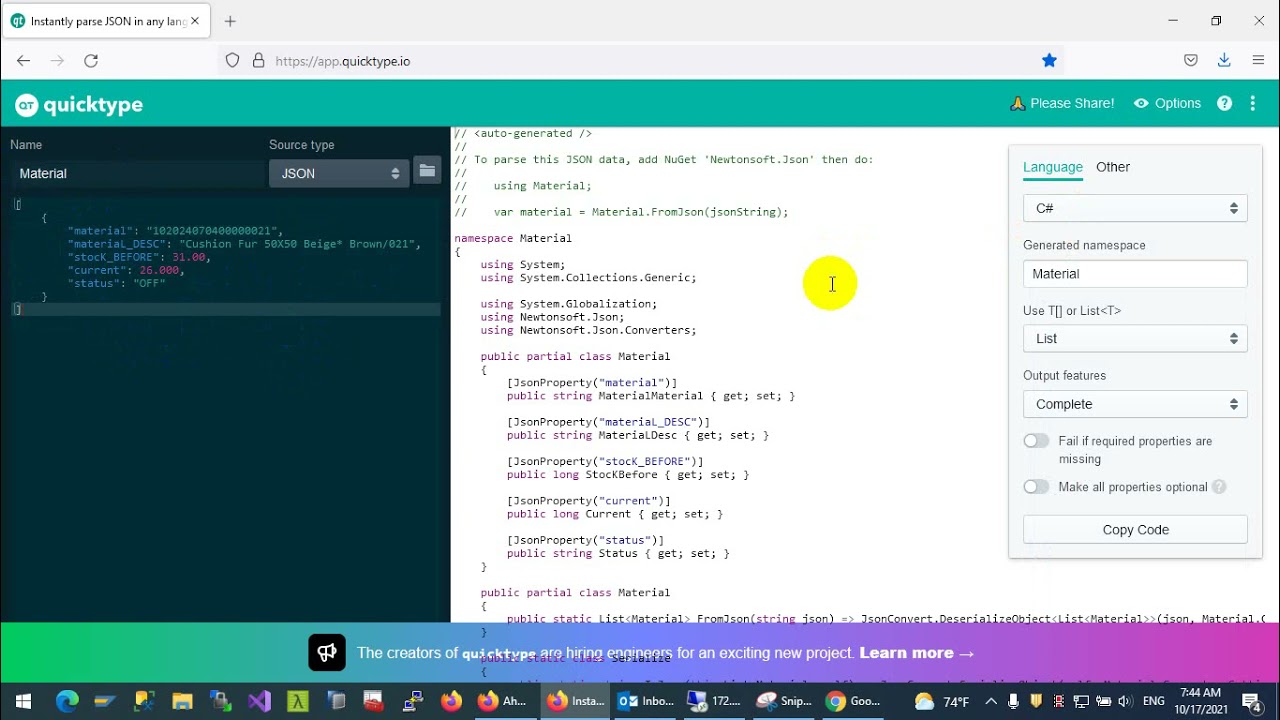Show hidden system tray icons chevron

point(991,701)
